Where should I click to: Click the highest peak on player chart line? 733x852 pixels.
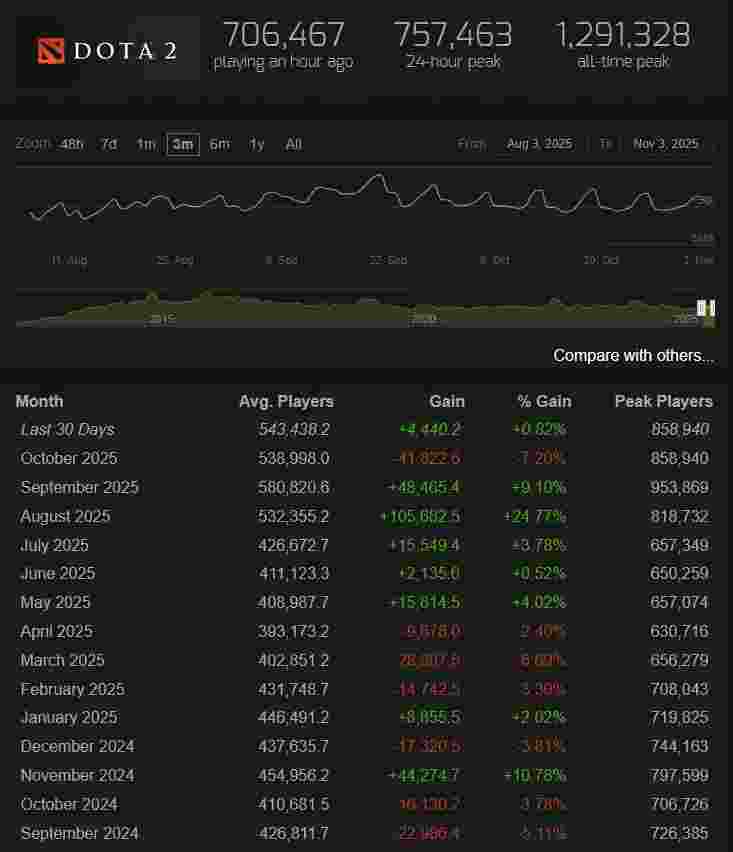(x=377, y=176)
